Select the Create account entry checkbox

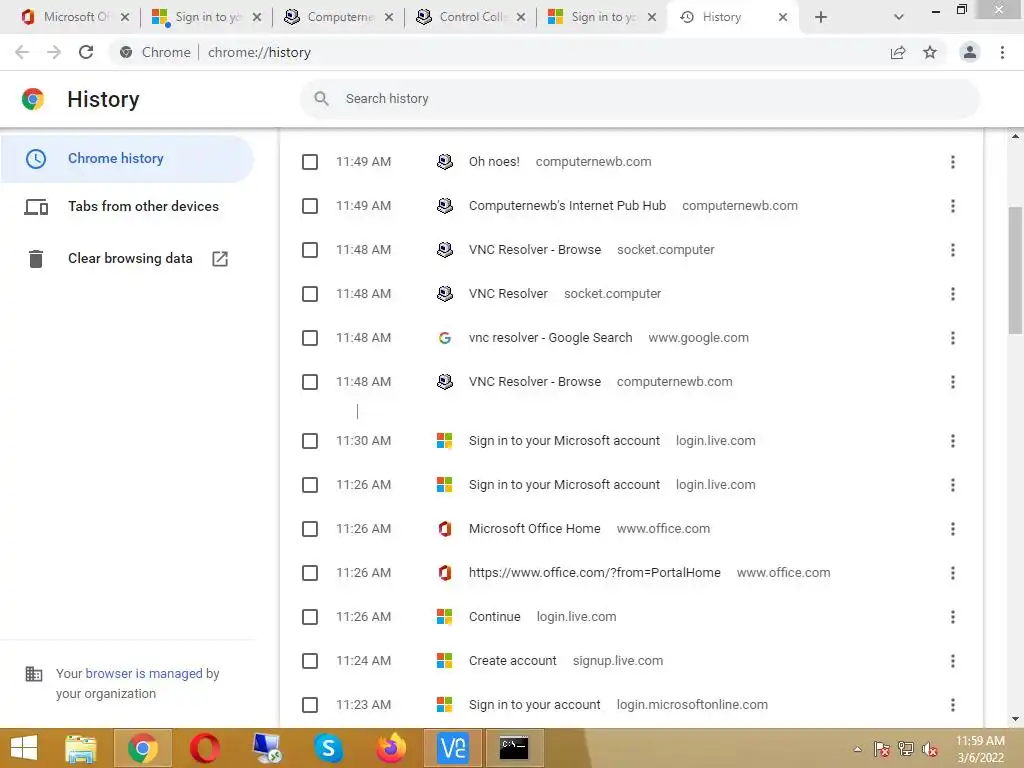[x=310, y=661]
